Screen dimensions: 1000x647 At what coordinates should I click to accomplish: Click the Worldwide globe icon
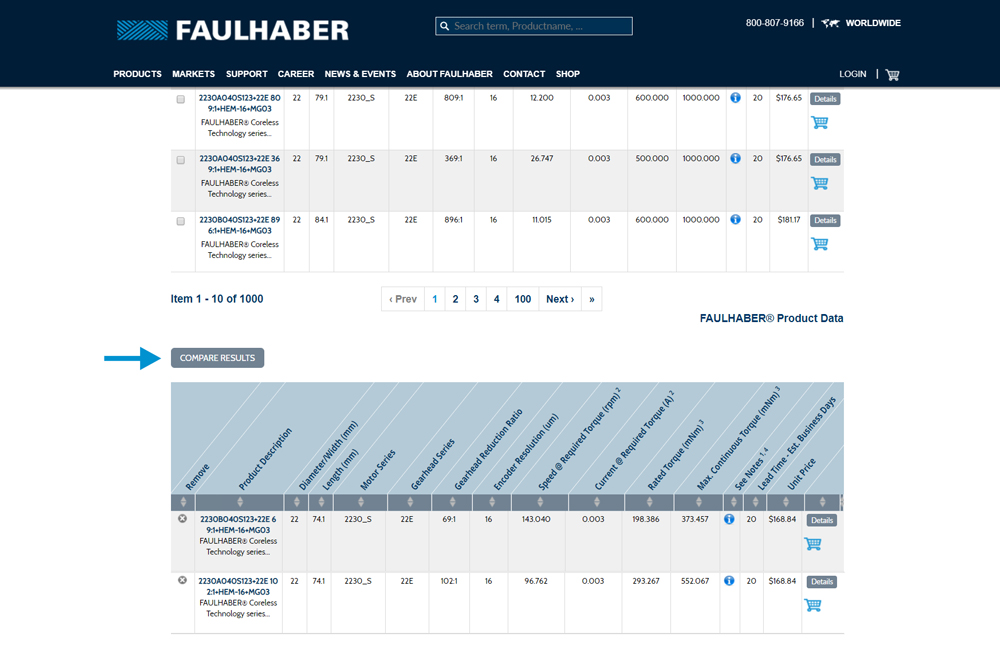coord(830,23)
